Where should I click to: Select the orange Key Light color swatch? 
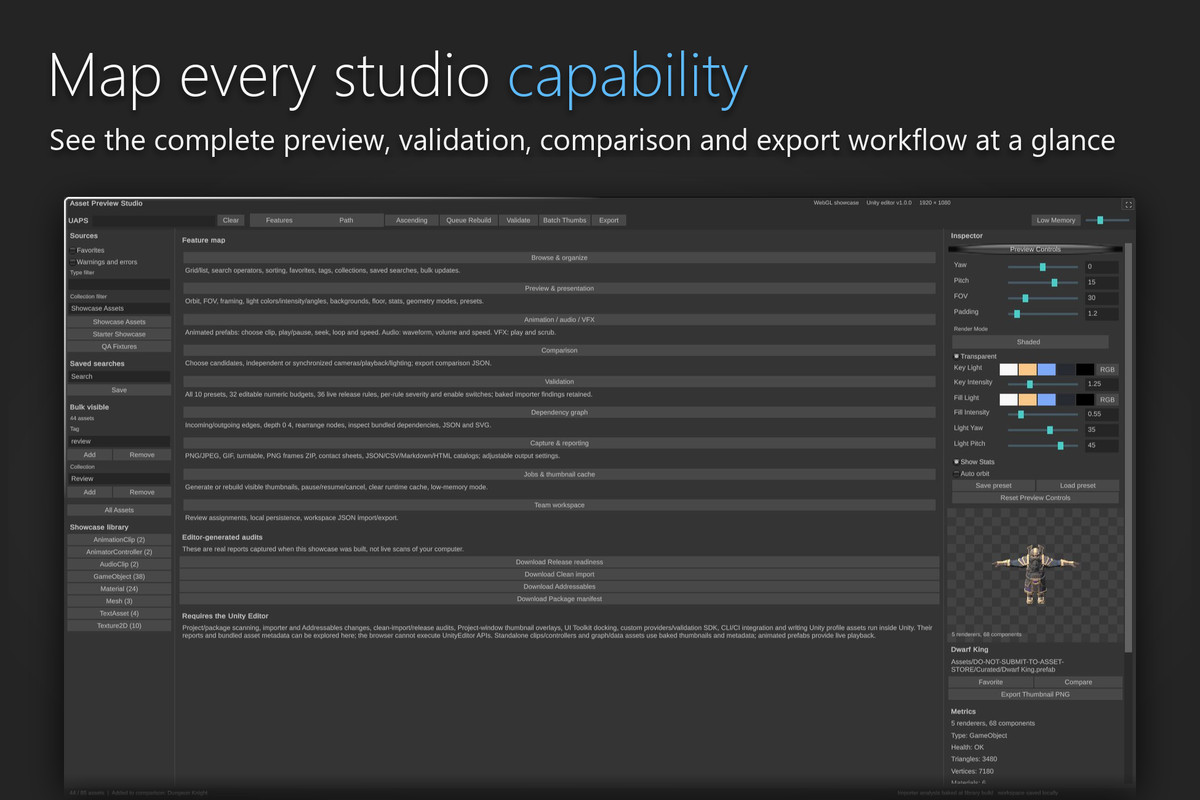coord(1027,369)
